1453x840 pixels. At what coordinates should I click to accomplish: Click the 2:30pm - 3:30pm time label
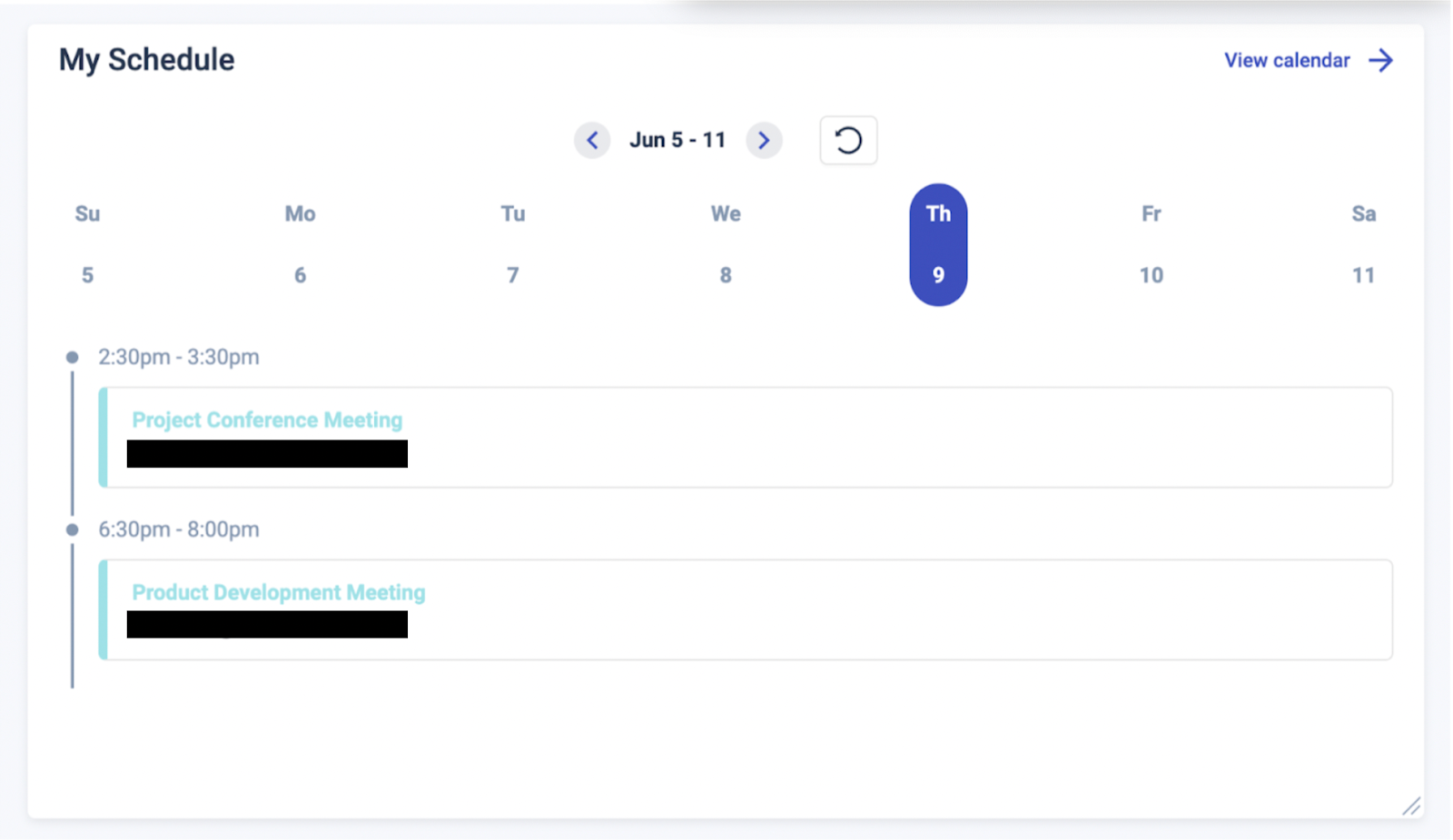coord(179,357)
